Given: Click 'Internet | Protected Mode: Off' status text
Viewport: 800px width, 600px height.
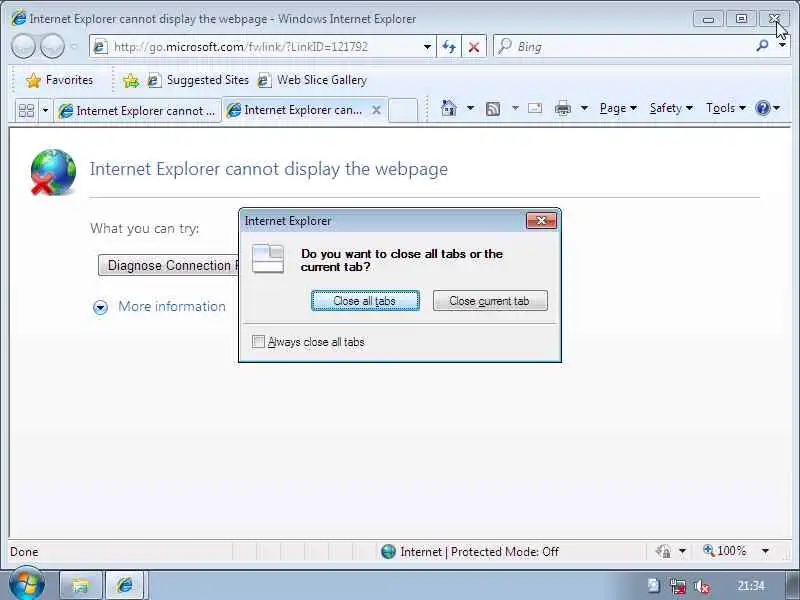Looking at the screenshot, I should pyautogui.click(x=480, y=552).
